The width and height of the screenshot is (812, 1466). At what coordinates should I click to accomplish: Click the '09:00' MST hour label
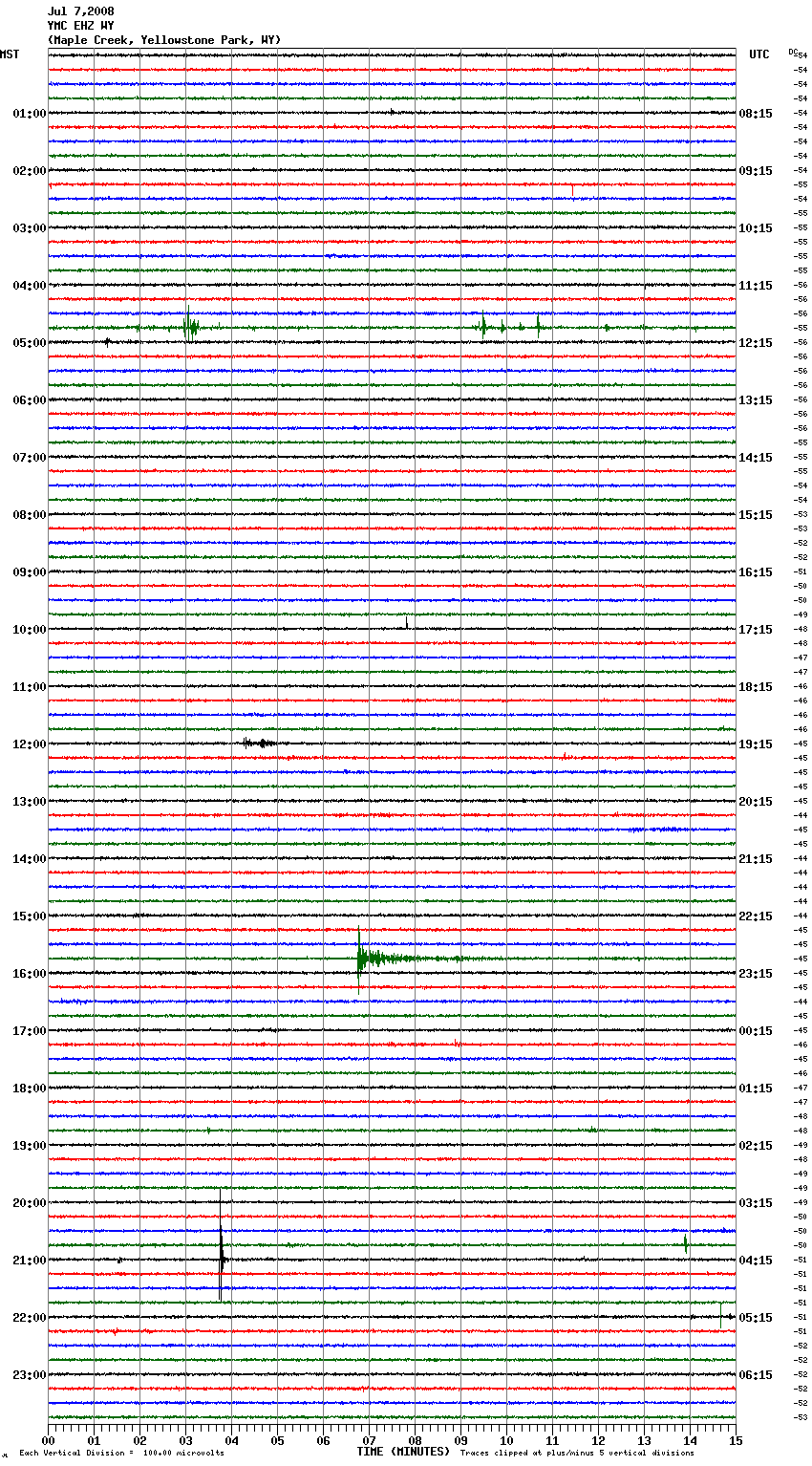[x=30, y=572]
